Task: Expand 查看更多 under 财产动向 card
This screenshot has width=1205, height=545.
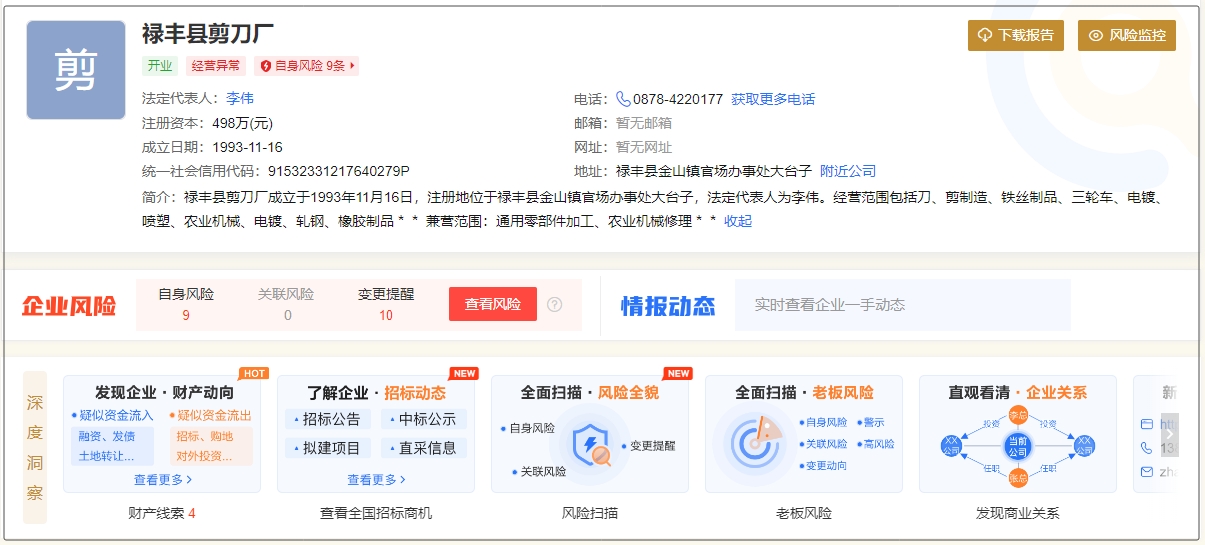Action: (x=162, y=480)
